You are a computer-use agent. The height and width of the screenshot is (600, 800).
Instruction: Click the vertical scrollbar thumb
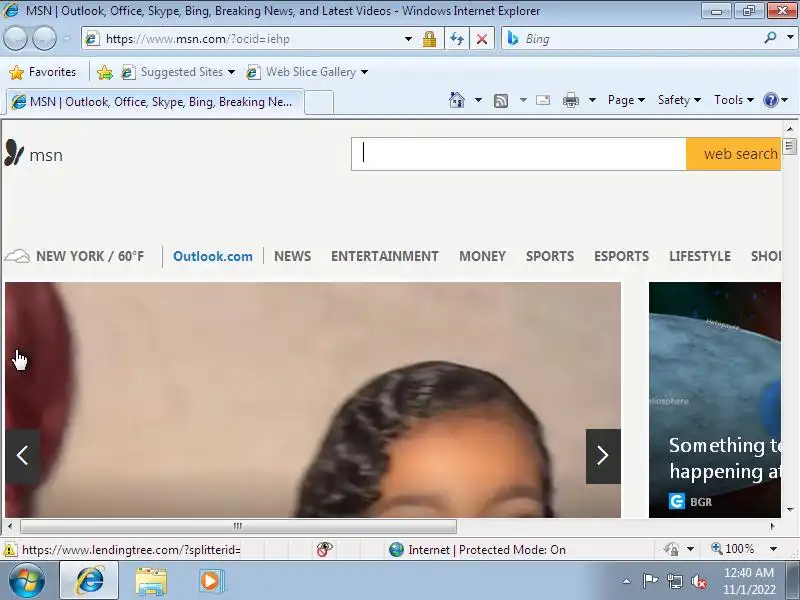click(789, 146)
